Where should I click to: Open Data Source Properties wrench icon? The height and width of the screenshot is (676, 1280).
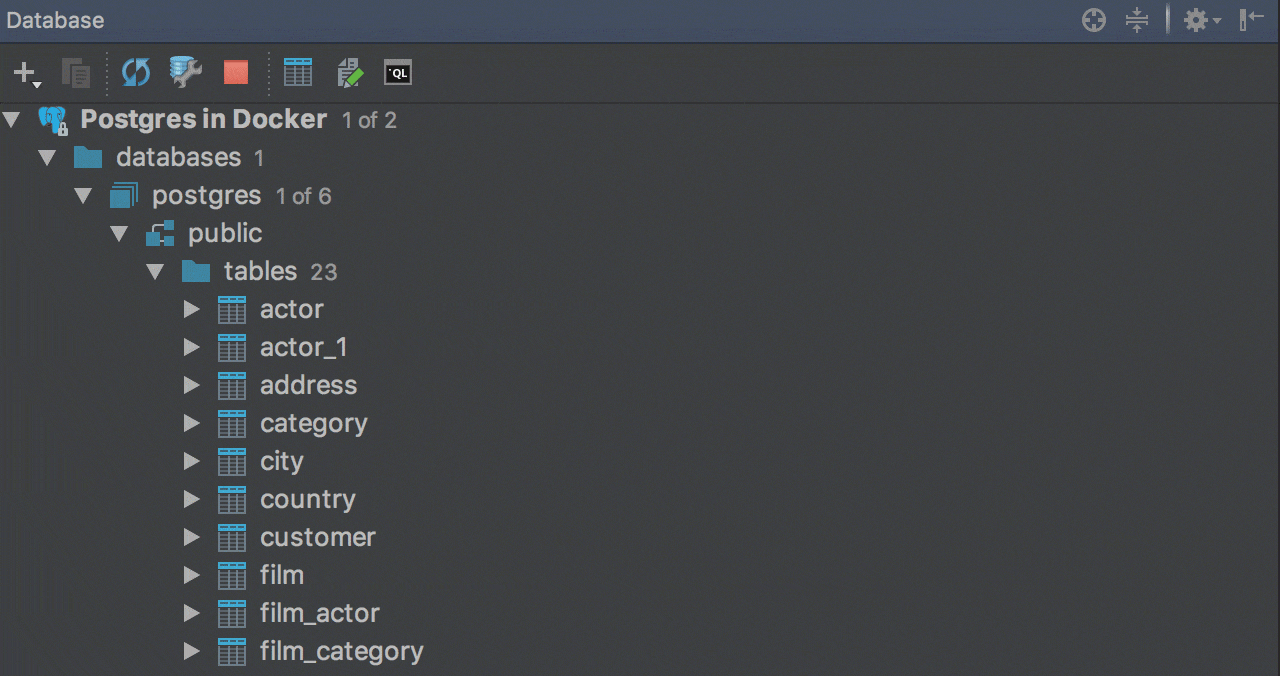click(x=186, y=72)
